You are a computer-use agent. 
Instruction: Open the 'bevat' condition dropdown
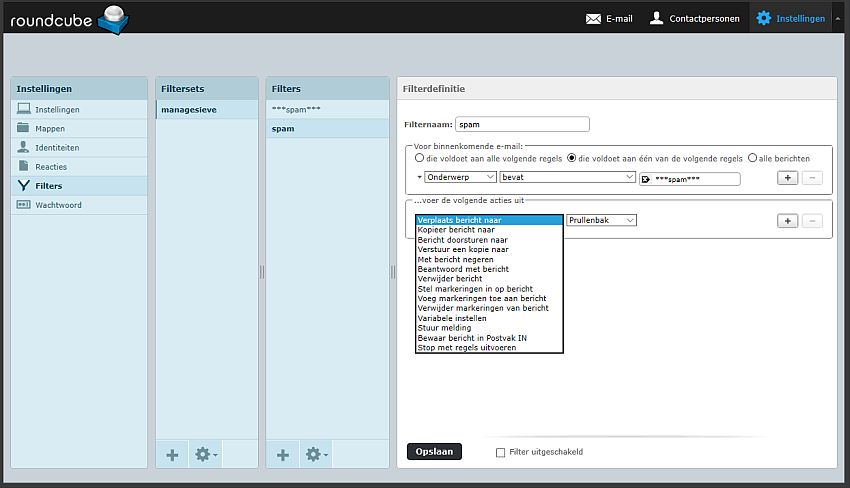[567, 178]
